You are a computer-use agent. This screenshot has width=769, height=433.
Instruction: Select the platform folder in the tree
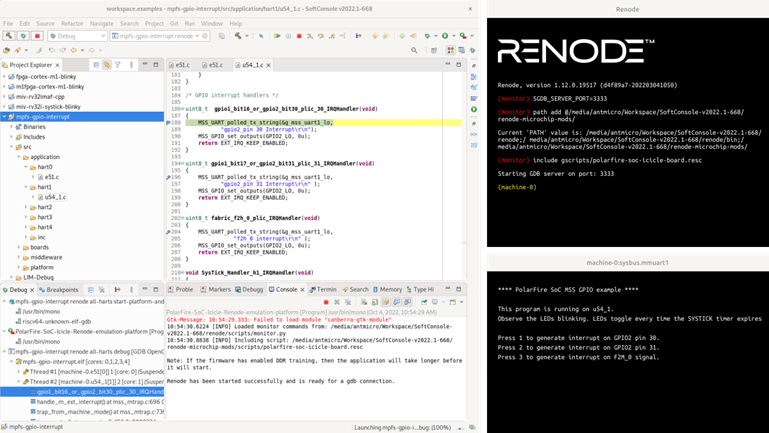pyautogui.click(x=42, y=267)
